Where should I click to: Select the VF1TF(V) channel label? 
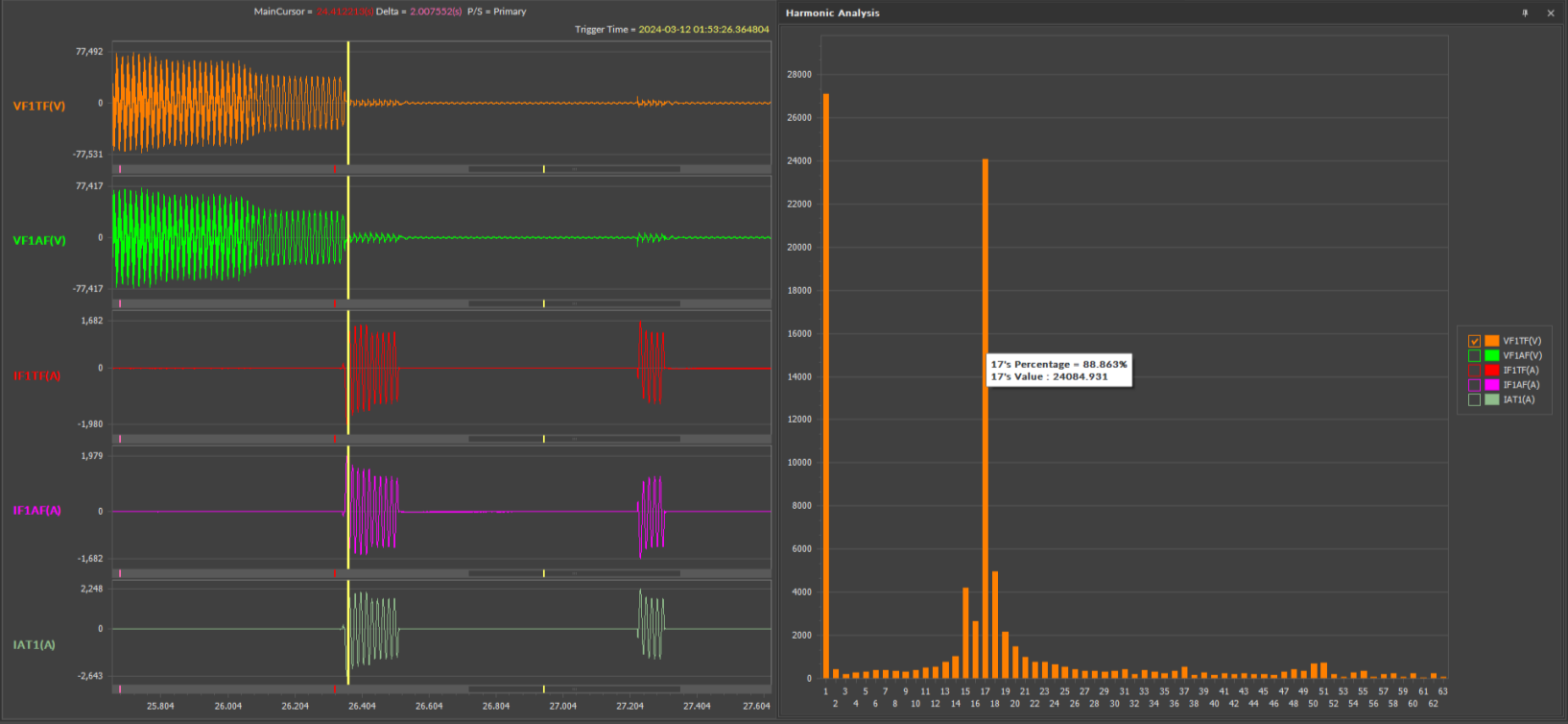pyautogui.click(x=39, y=107)
